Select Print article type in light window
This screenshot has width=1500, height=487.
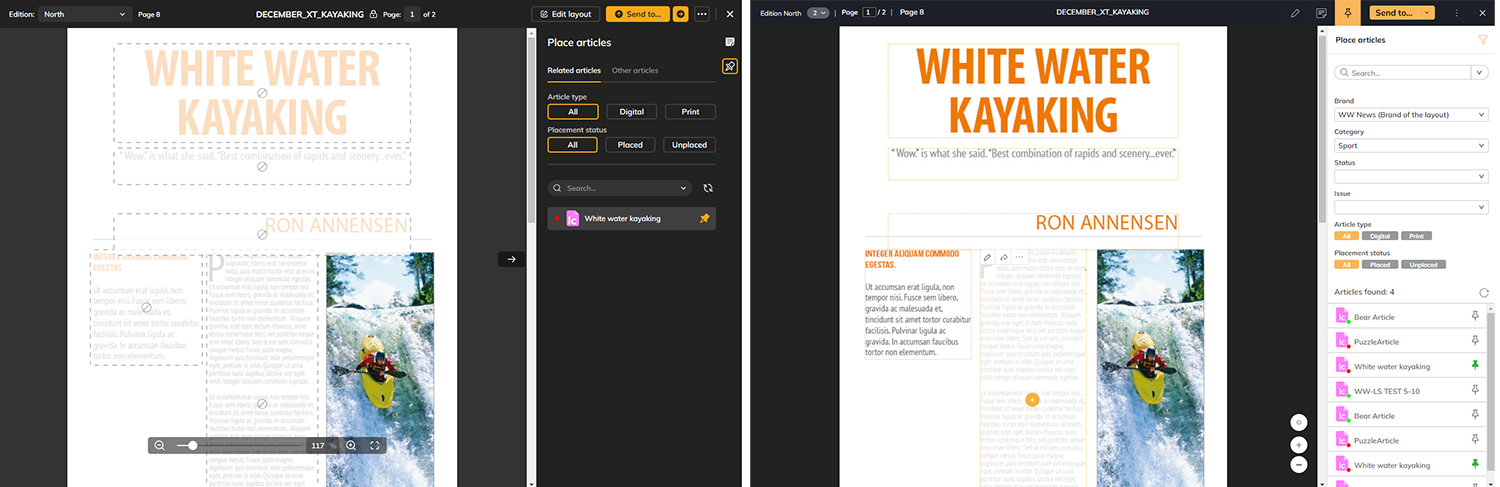point(1416,236)
